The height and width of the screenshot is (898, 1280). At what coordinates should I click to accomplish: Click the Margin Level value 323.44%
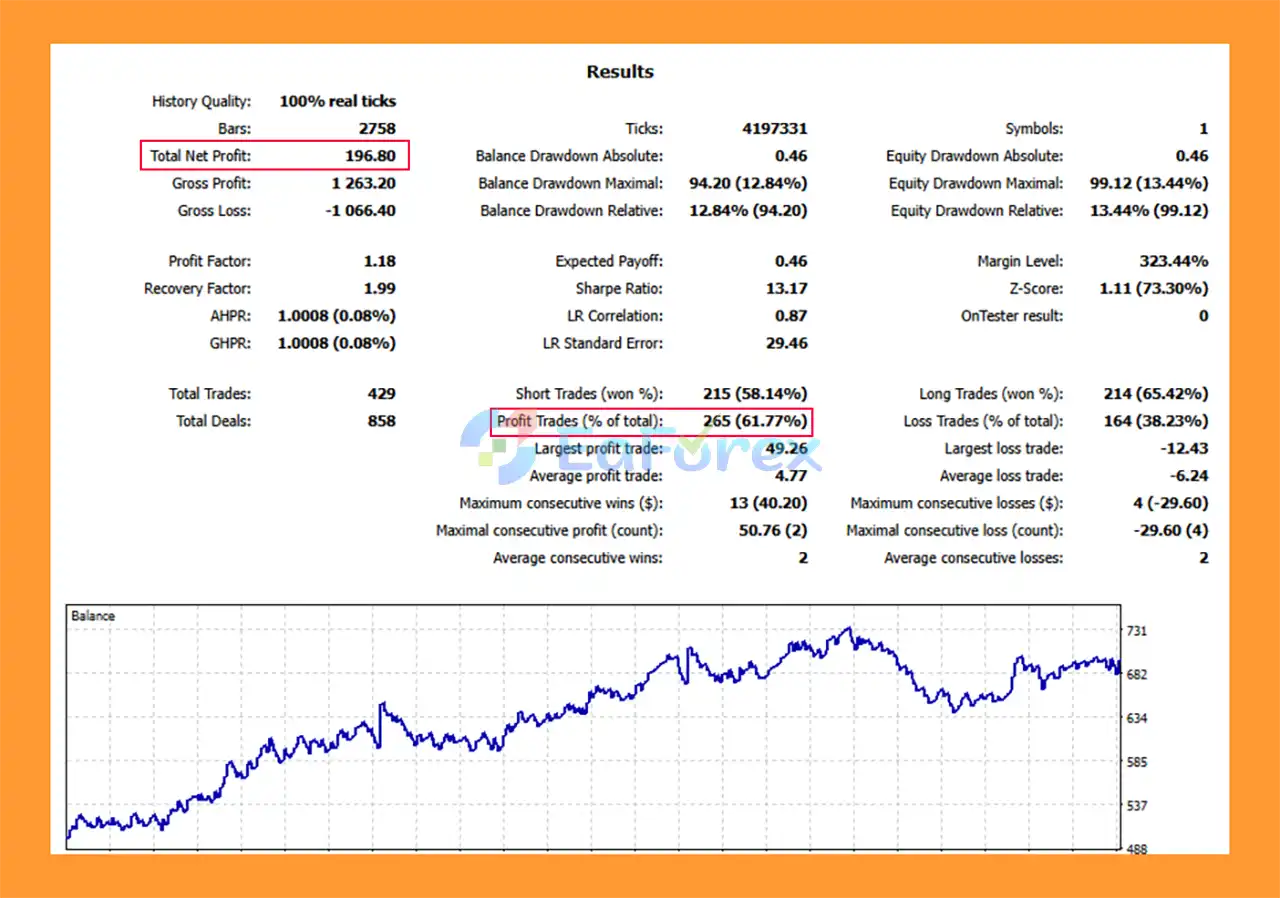[x=1173, y=261]
